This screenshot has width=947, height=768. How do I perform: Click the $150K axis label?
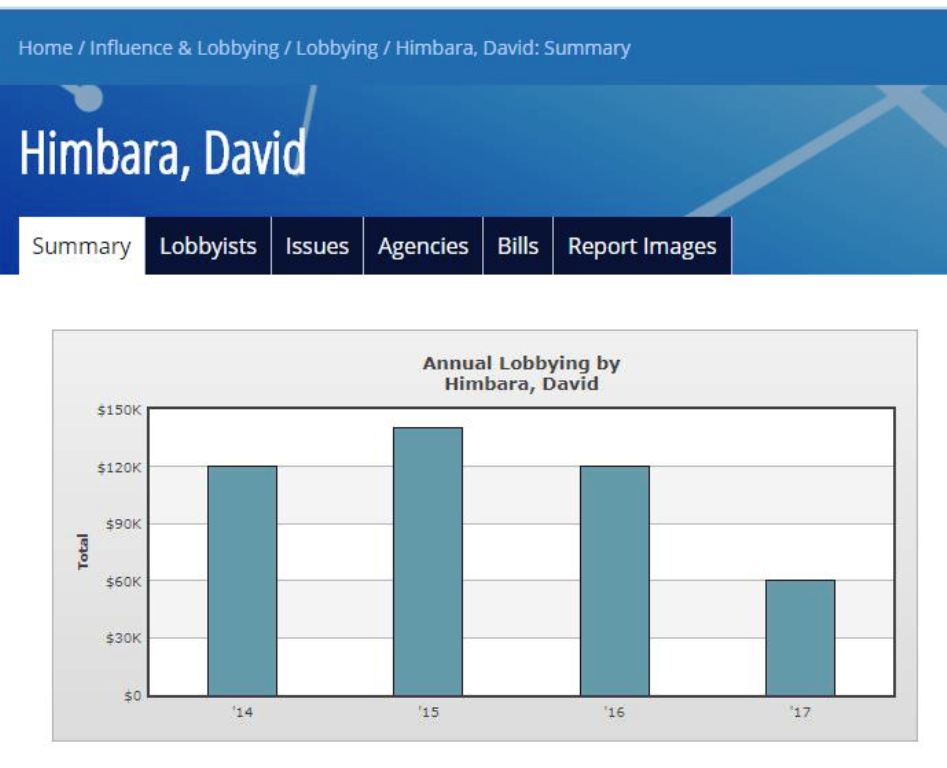(x=119, y=411)
